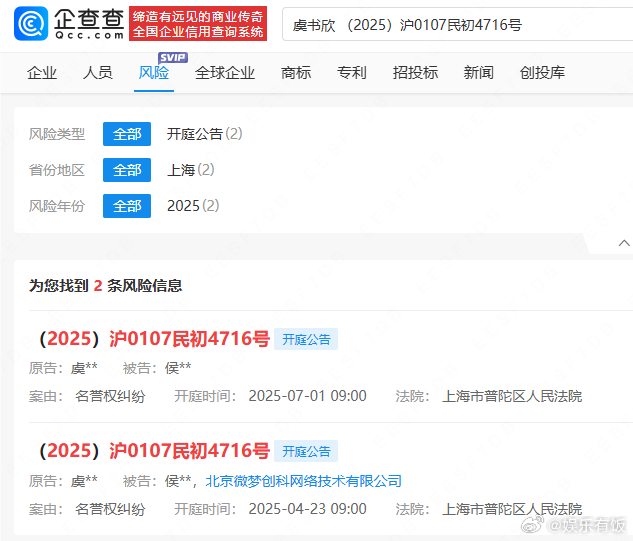Open the 专利 tab
This screenshot has width=633, height=541.
point(352,73)
